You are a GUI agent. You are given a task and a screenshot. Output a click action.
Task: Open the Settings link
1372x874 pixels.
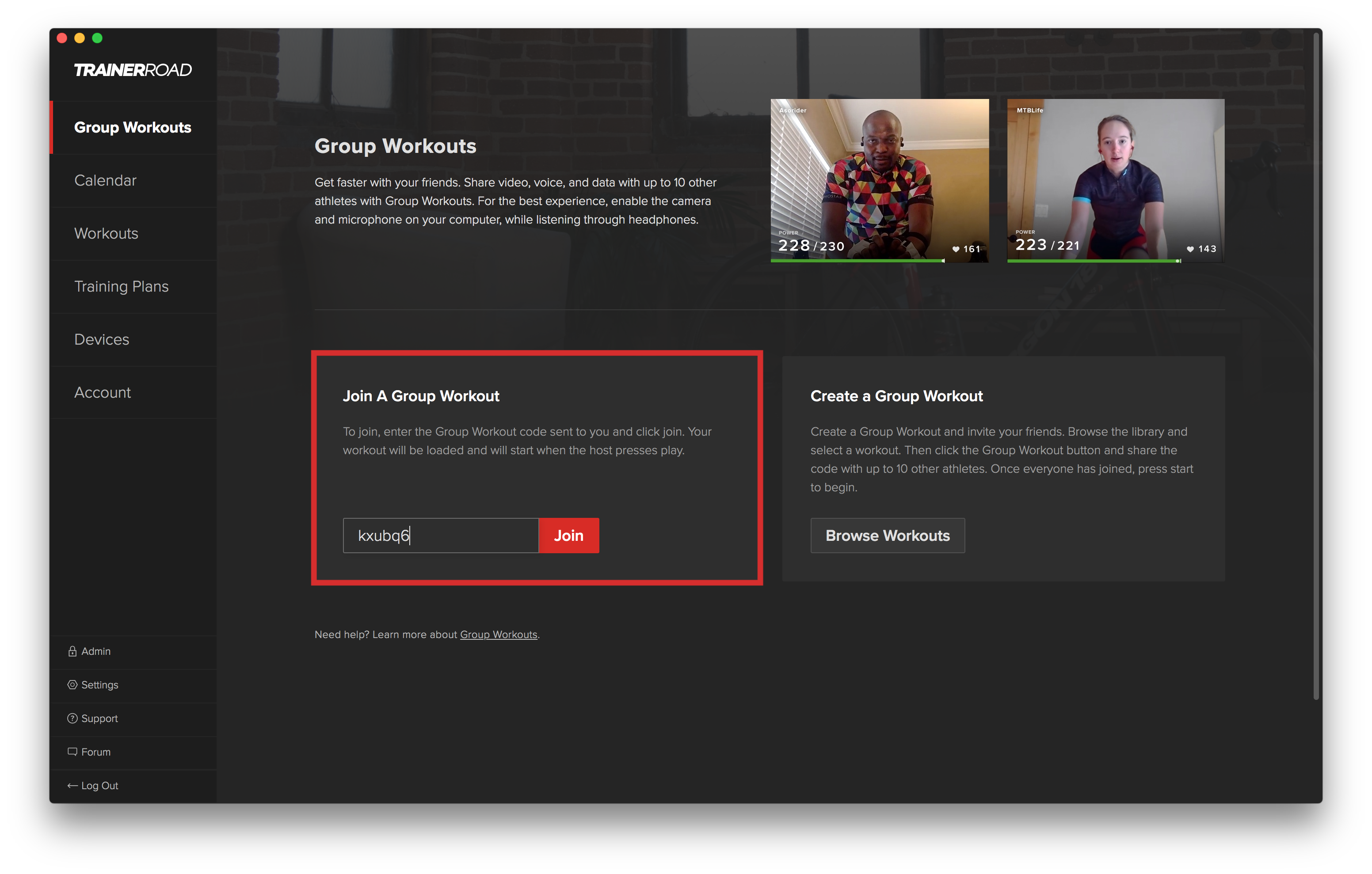coord(100,685)
